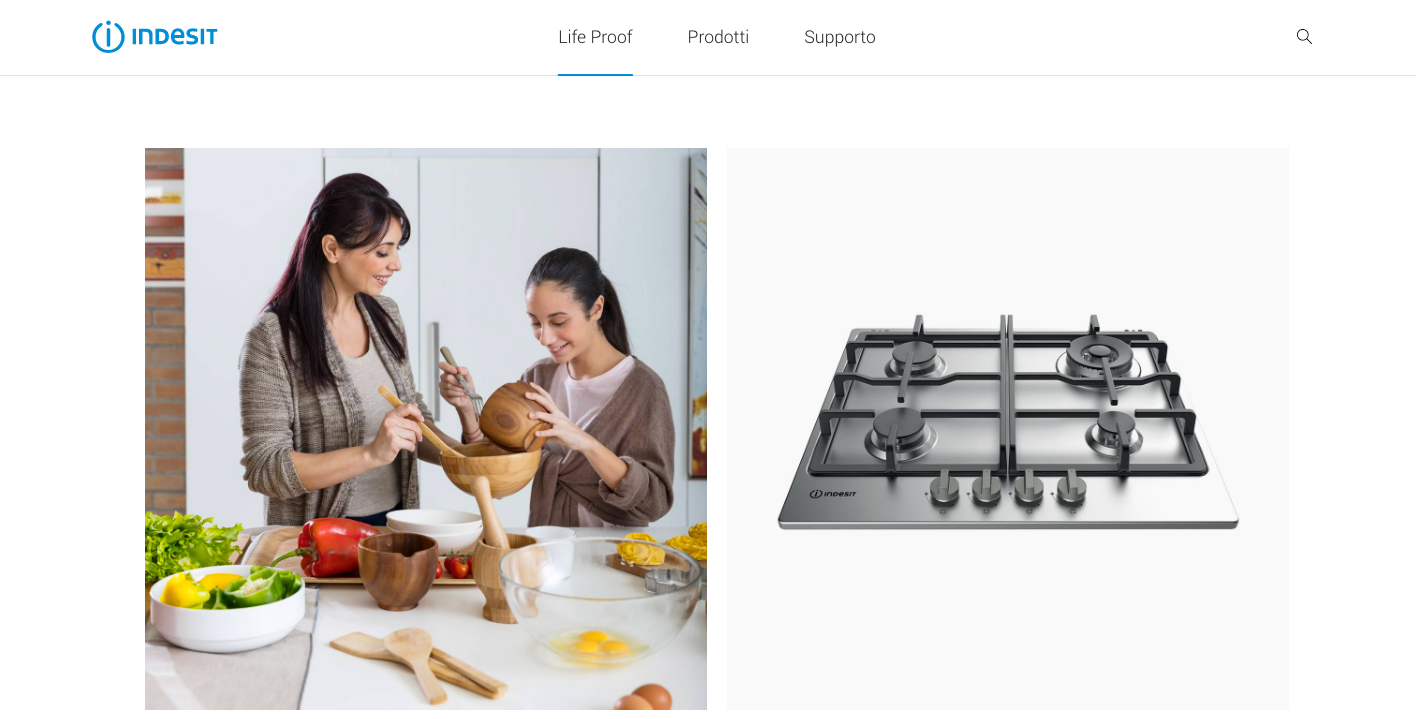Click the second control knob from the left
This screenshot has width=1416, height=719.
(986, 489)
